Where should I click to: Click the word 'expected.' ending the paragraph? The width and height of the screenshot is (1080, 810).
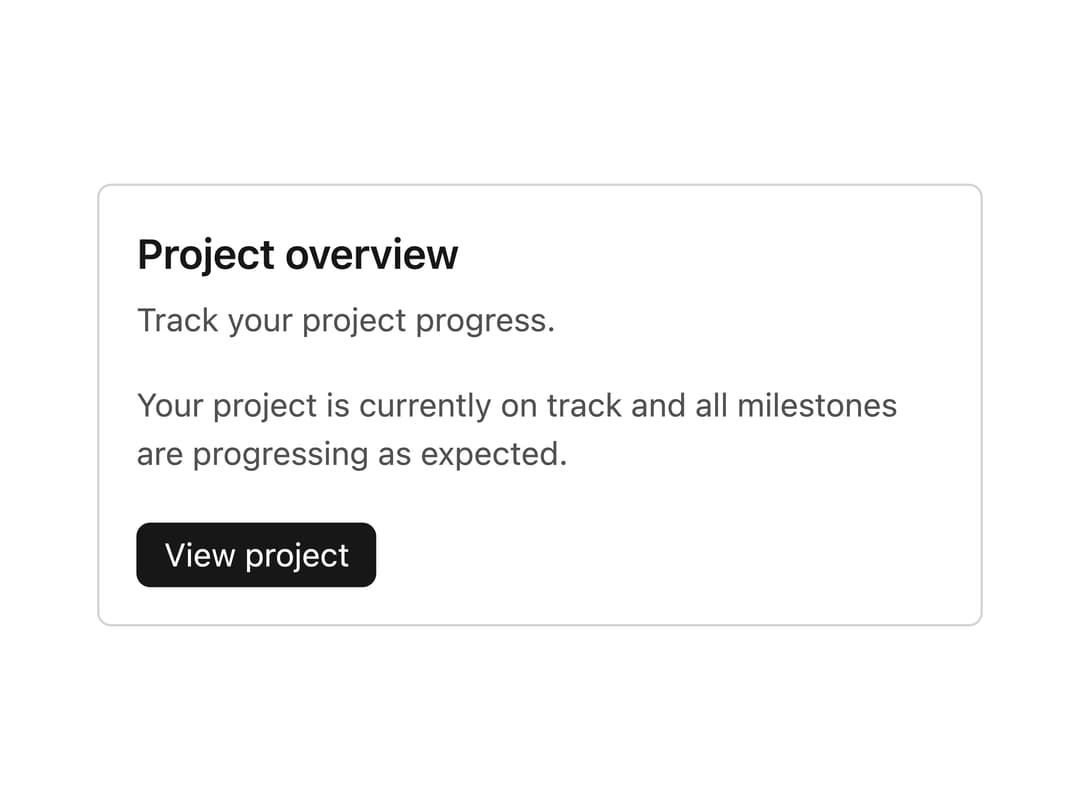(x=494, y=455)
